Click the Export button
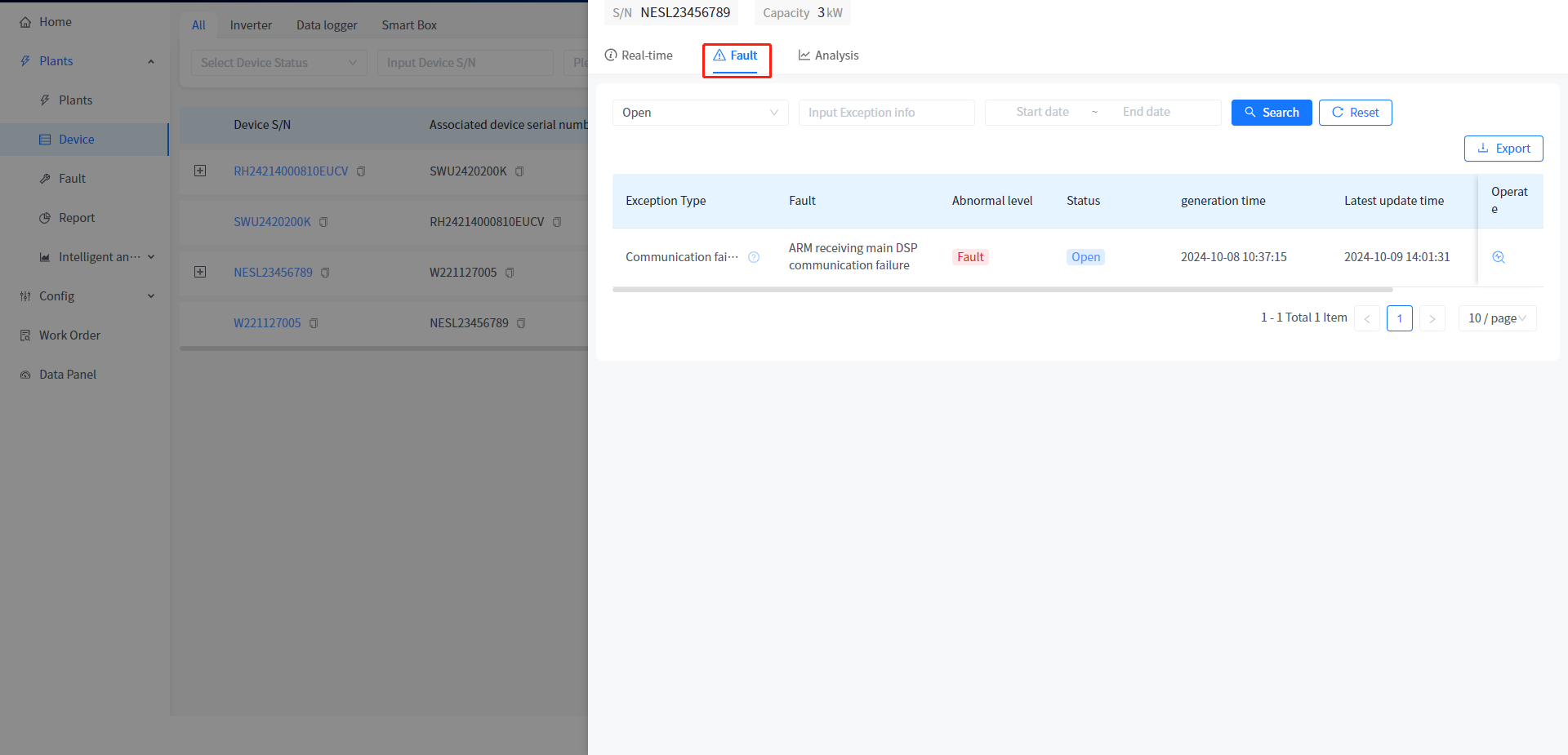Image resolution: width=1568 pixels, height=755 pixels. [1503, 149]
